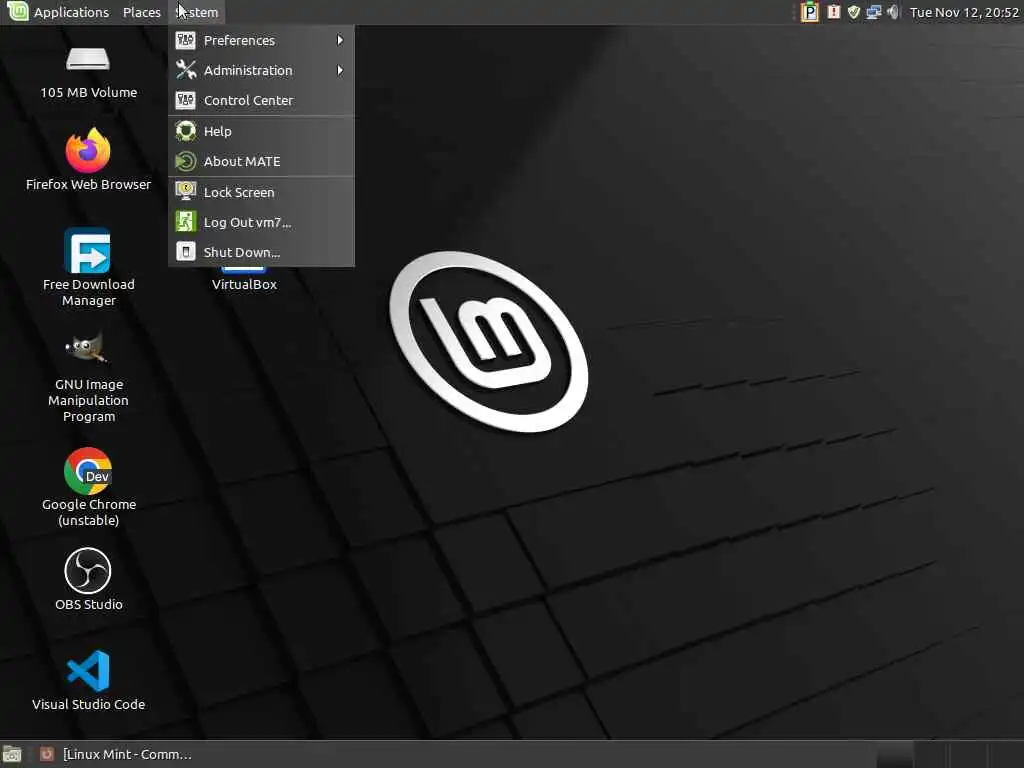Screen dimensions: 1024x768
Task: Open the clock showing Tue Nov 12
Action: click(965, 12)
